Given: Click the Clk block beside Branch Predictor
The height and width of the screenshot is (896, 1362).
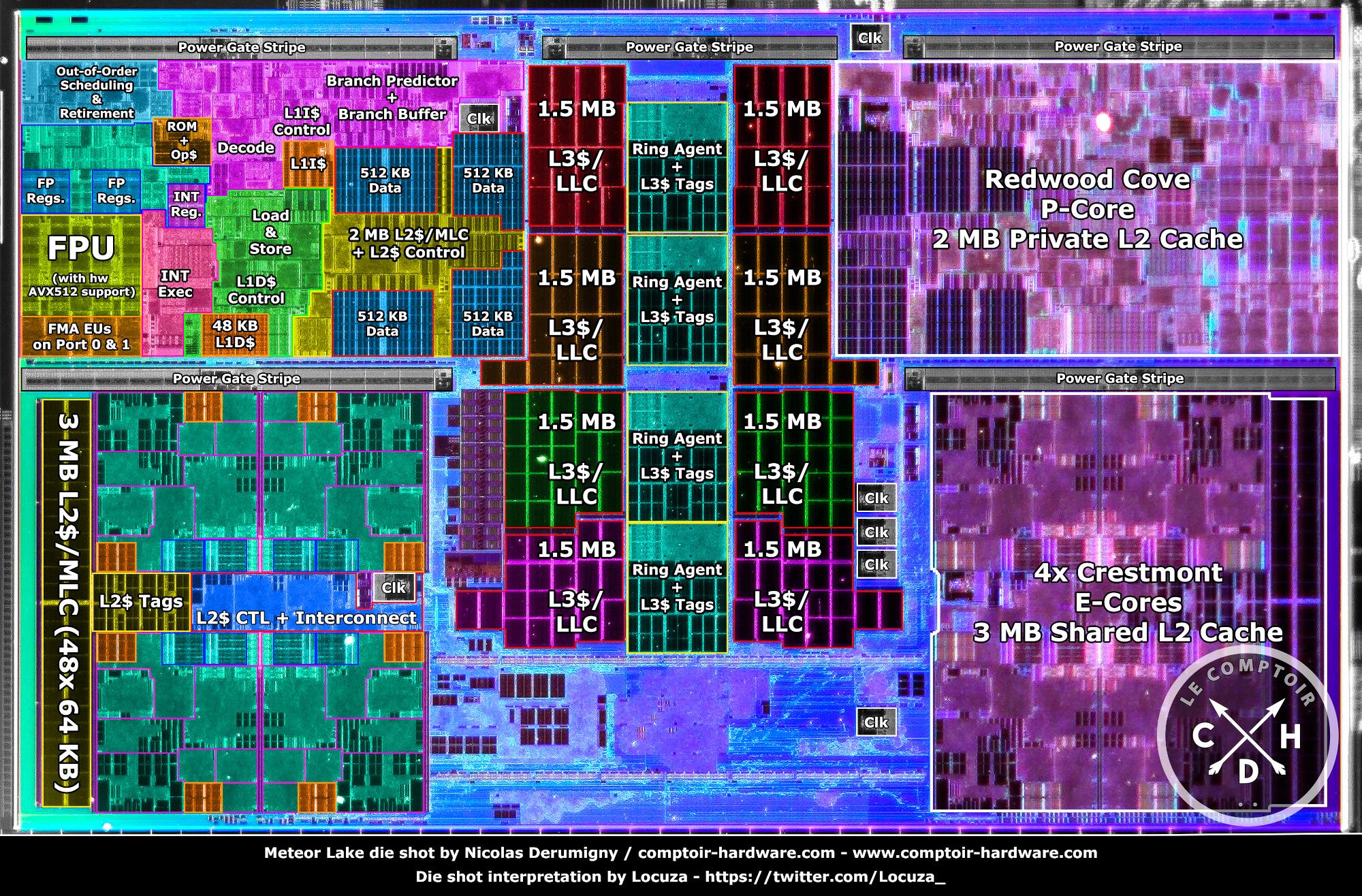Looking at the screenshot, I should point(478,118).
